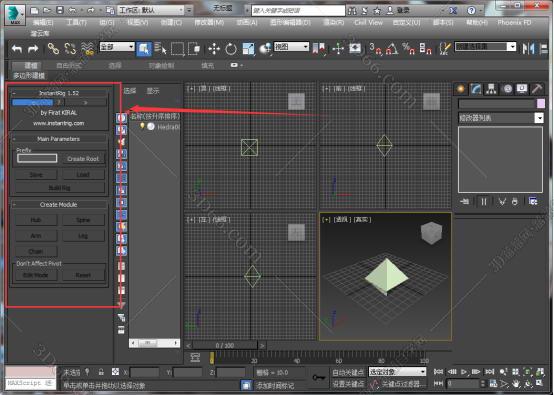Viewport: 554px width, 395px height.
Task: Open the named selection sets dropdown
Action: coord(485,47)
